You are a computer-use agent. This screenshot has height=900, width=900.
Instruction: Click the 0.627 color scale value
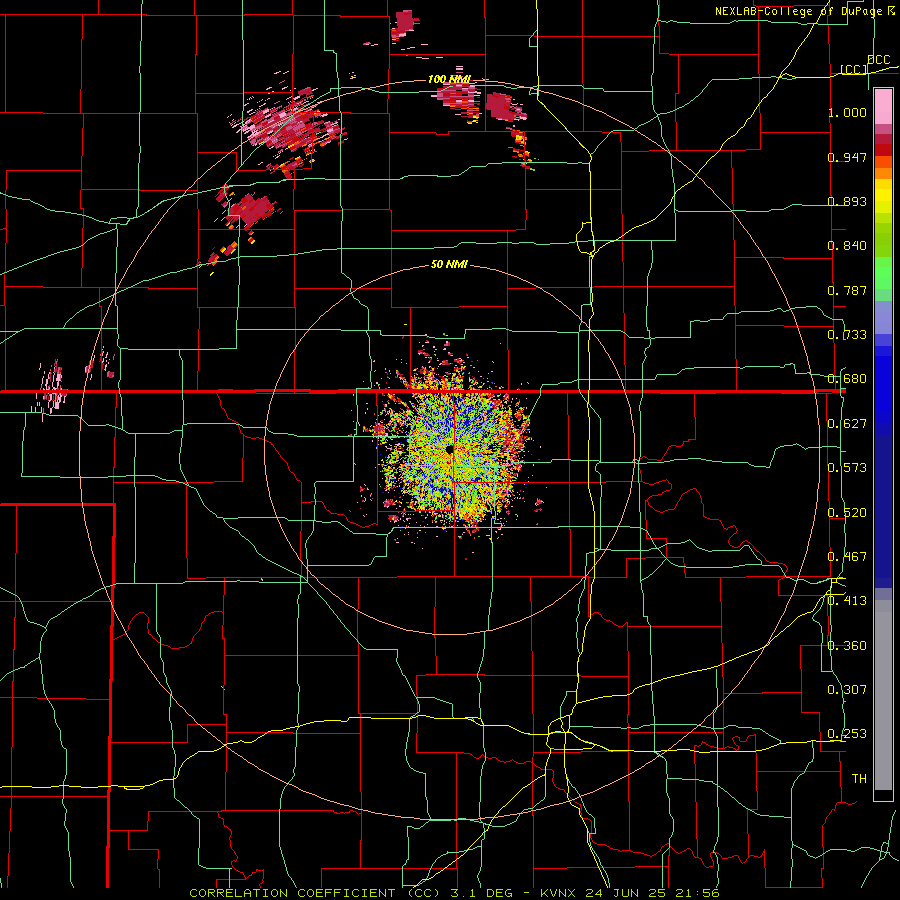pyautogui.click(x=847, y=424)
